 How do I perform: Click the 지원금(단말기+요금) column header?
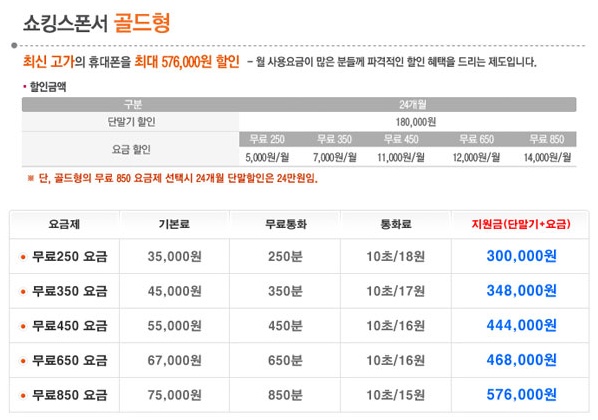tap(521, 224)
